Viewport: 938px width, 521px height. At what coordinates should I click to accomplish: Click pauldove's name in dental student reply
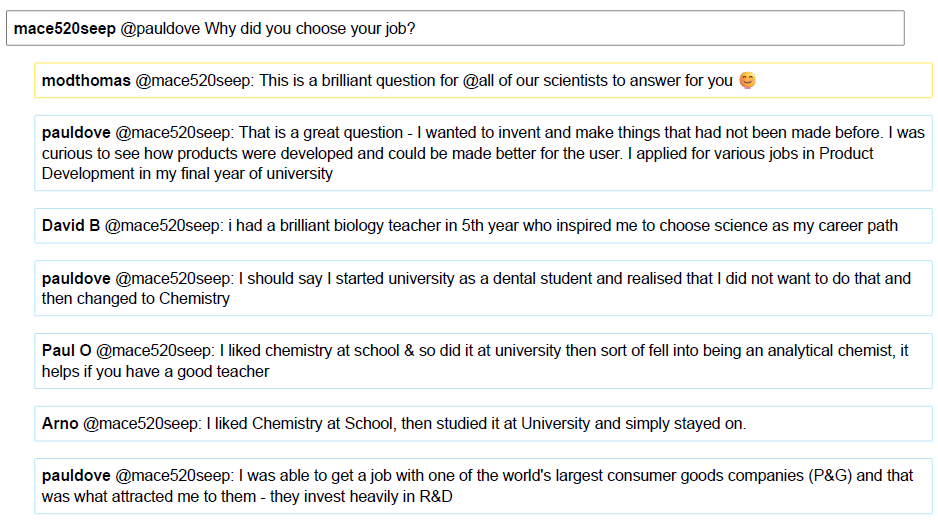[76, 279]
